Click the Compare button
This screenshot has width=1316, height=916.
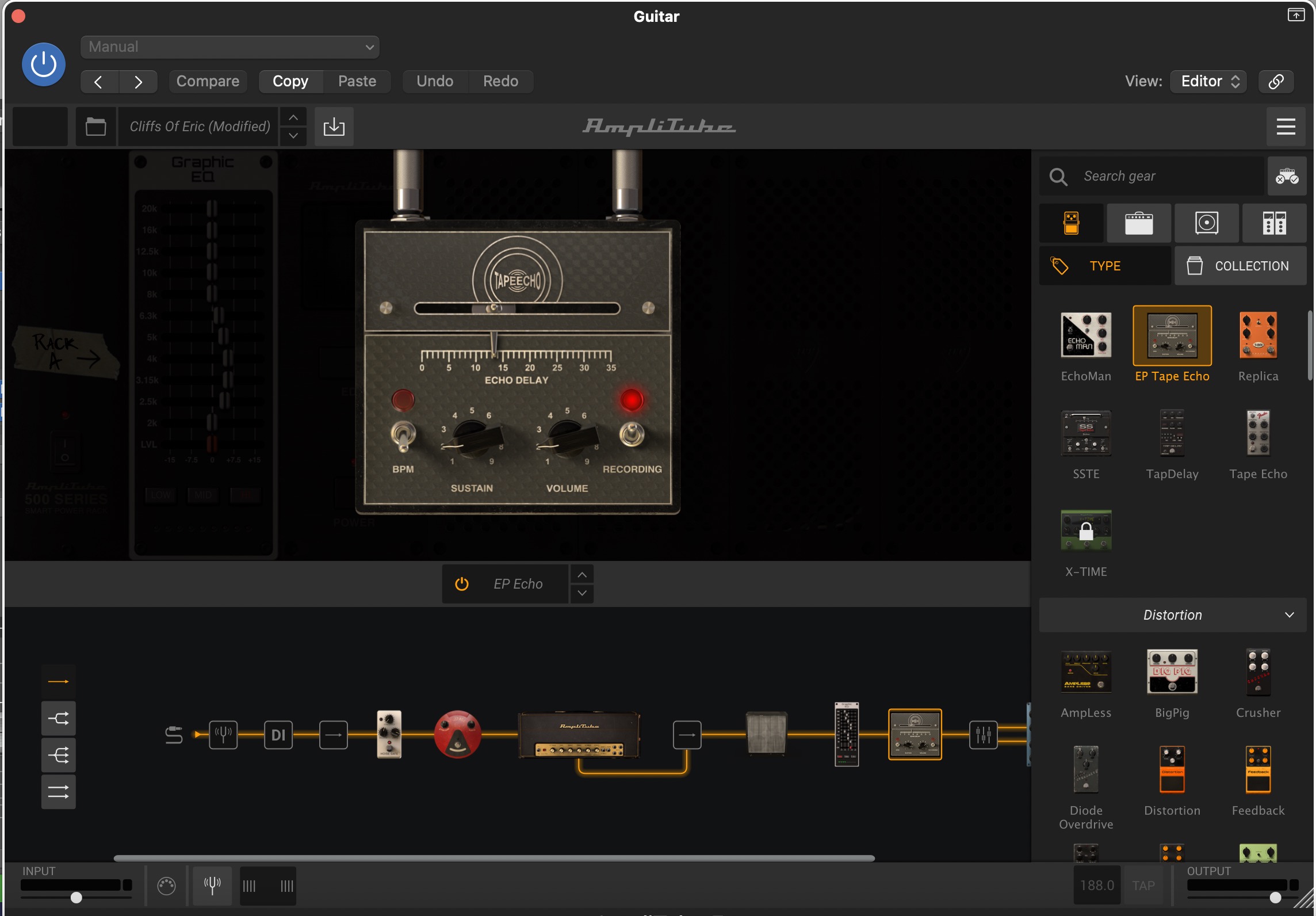point(208,82)
